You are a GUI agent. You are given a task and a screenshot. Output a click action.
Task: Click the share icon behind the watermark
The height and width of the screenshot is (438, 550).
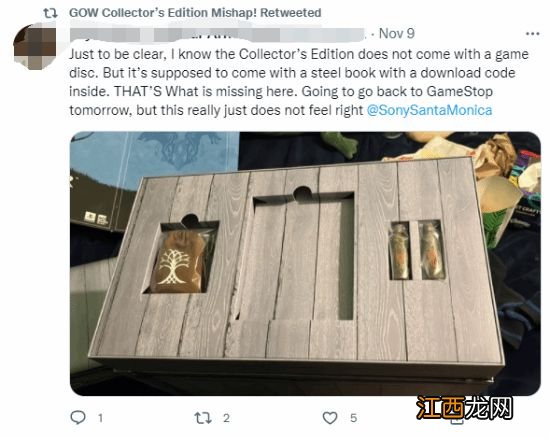pyautogui.click(x=457, y=418)
